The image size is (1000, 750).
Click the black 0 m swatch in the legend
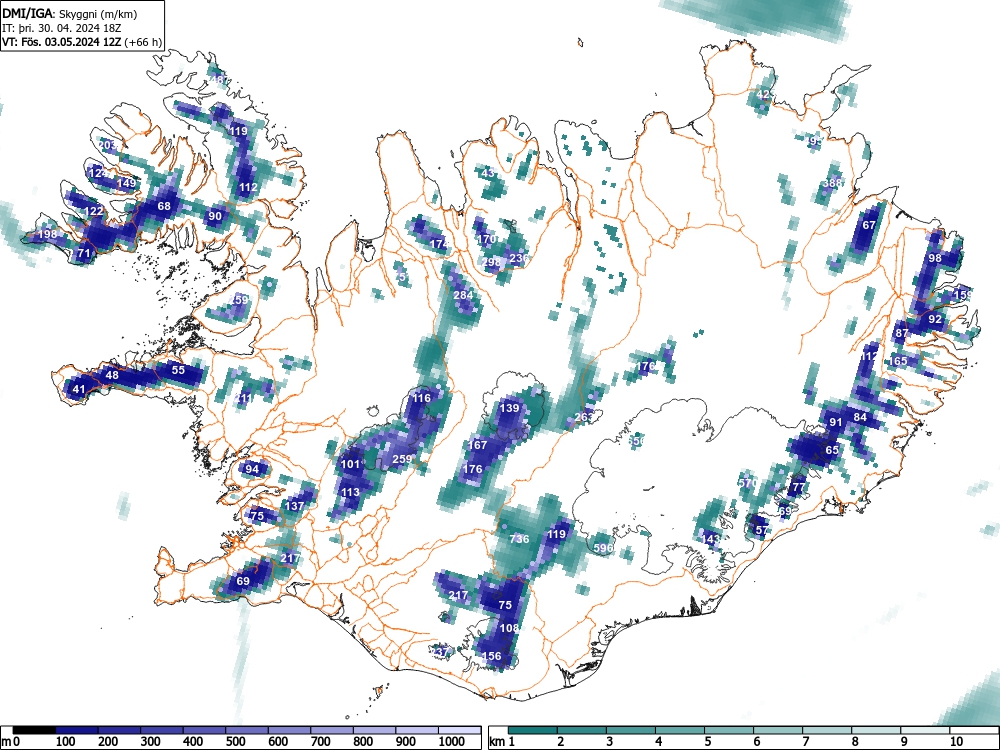tap(34, 730)
